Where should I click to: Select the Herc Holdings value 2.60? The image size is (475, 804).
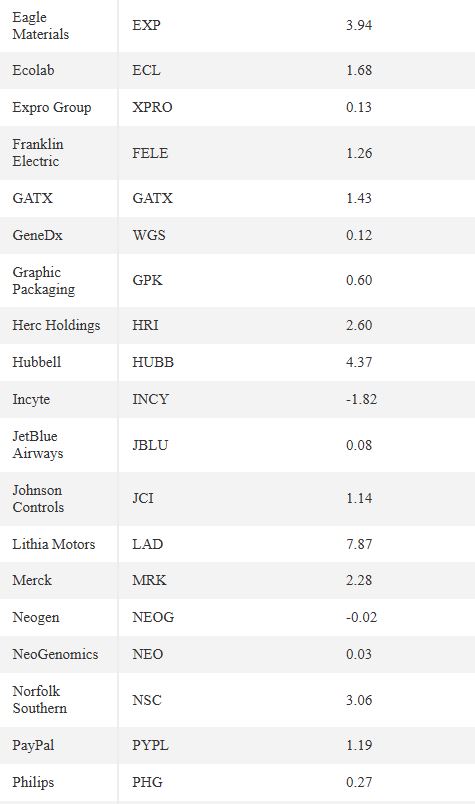[359, 326]
